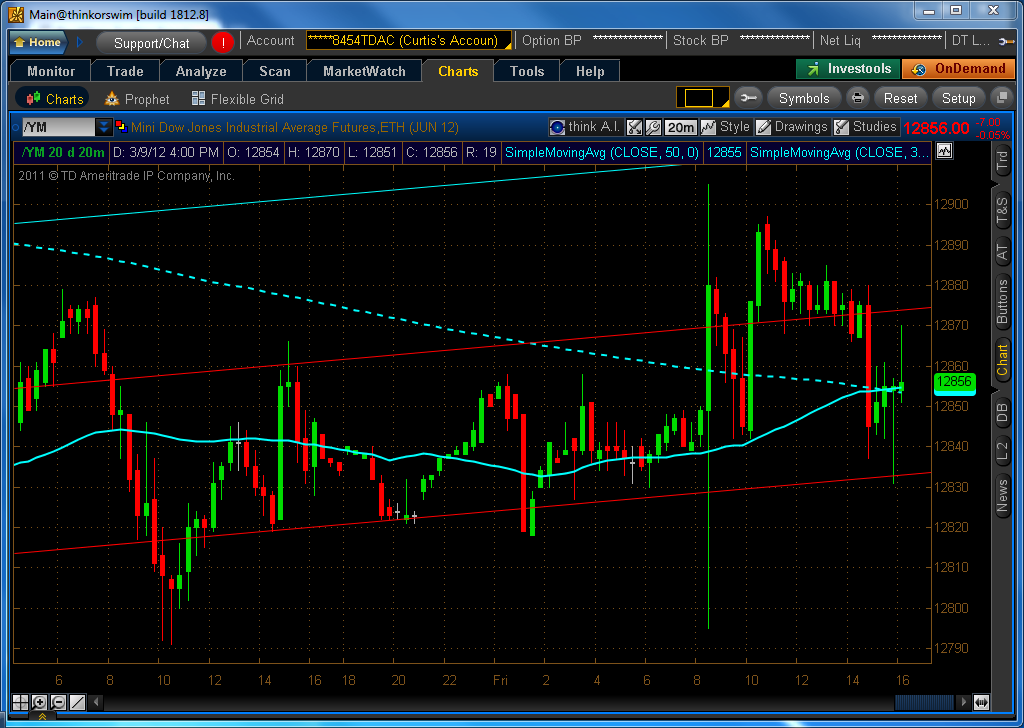
Task: Switch to the Analyze tab
Action: pyautogui.click(x=200, y=71)
